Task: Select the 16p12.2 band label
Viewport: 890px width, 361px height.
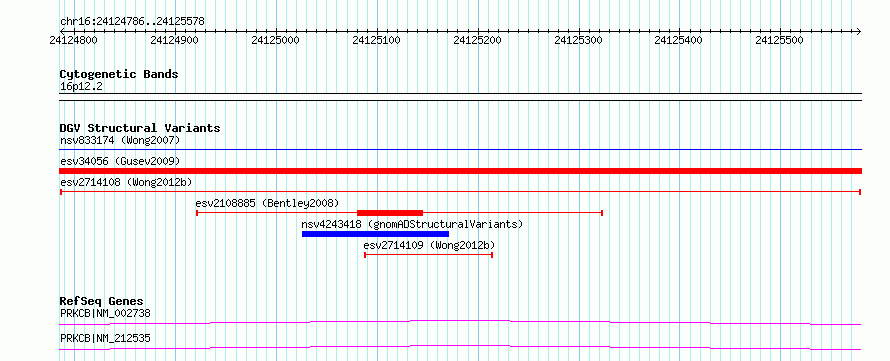Action: [81, 87]
